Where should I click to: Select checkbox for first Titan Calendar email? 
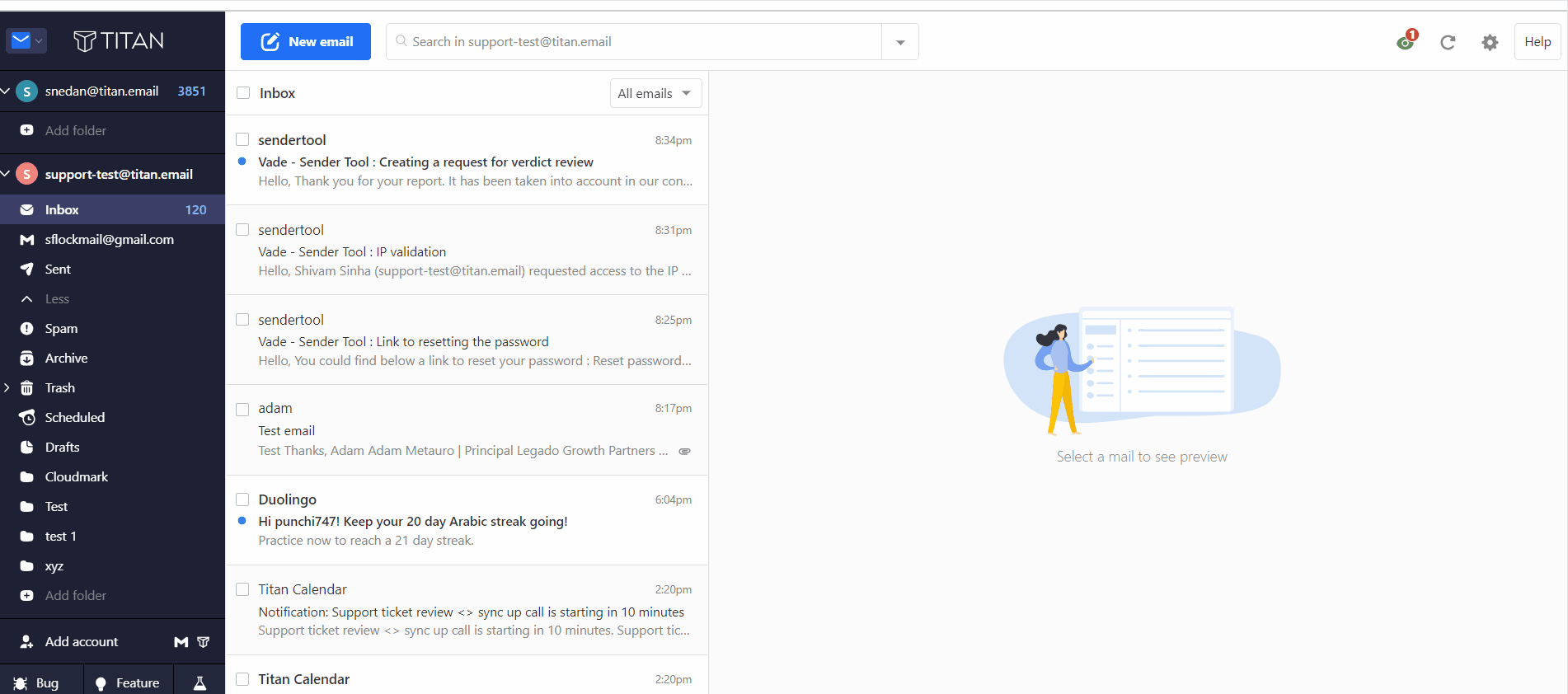click(x=242, y=588)
